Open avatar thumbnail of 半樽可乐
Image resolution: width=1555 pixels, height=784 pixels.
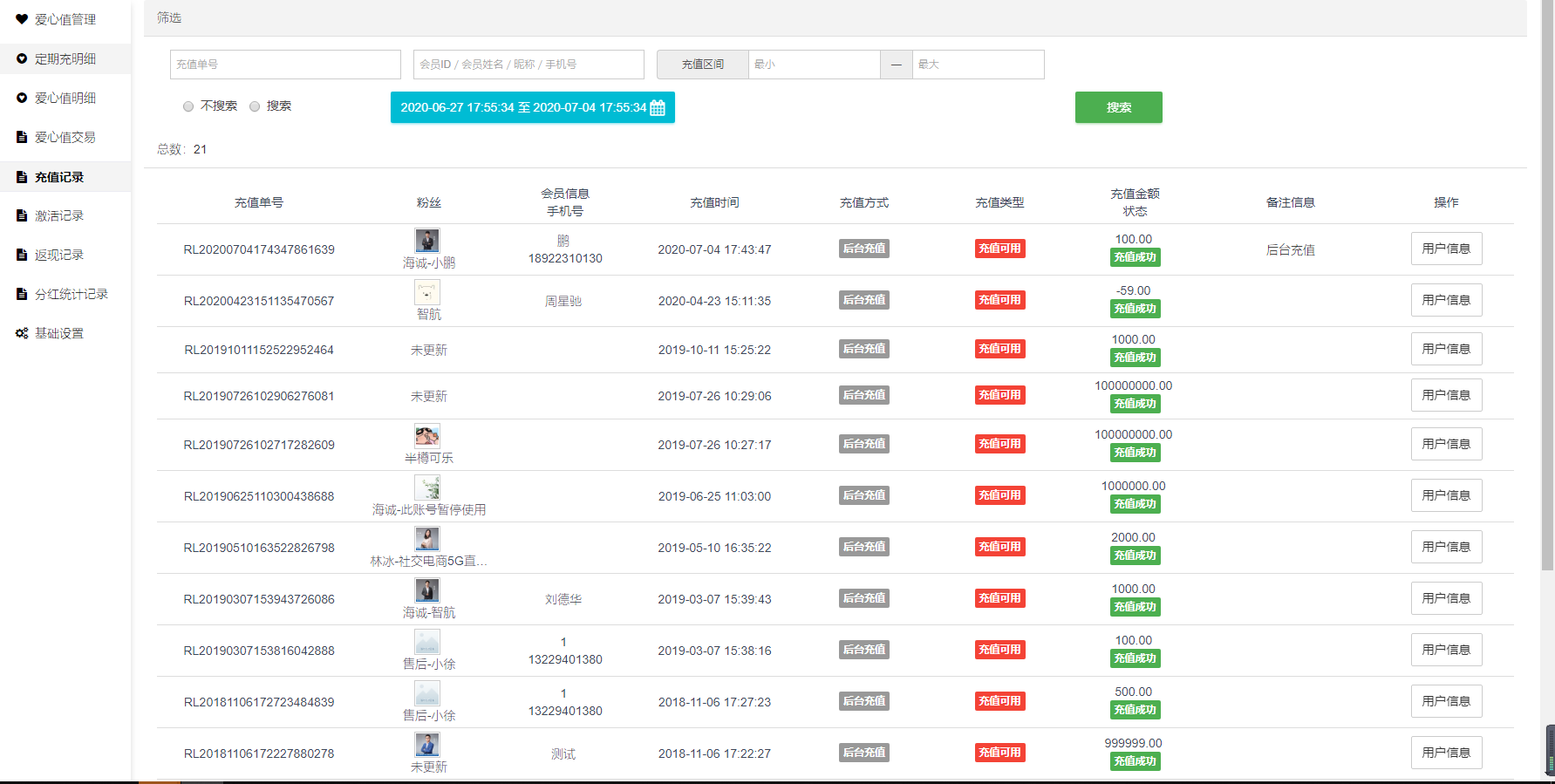tap(427, 436)
